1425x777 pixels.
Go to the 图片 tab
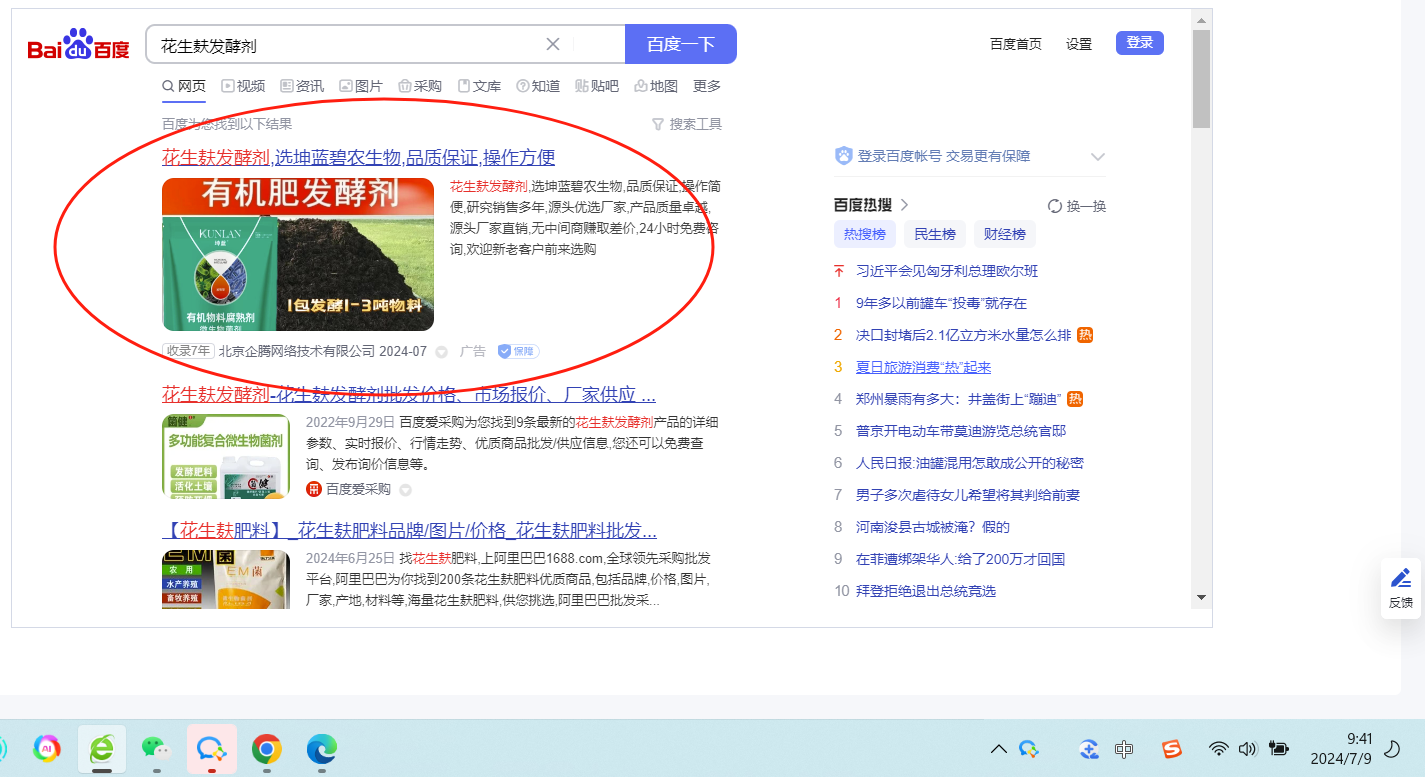click(x=361, y=86)
